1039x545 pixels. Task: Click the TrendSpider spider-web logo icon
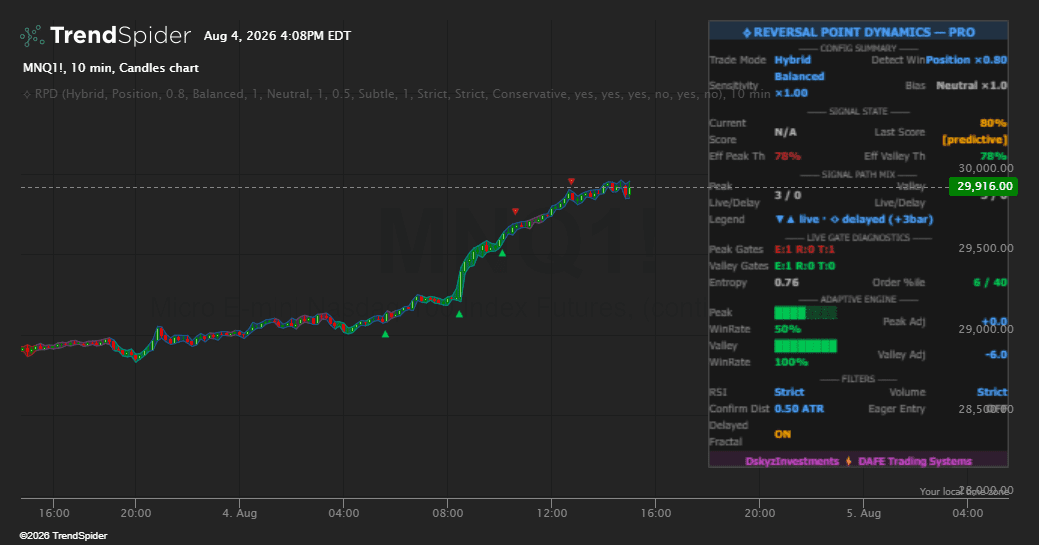(32, 36)
